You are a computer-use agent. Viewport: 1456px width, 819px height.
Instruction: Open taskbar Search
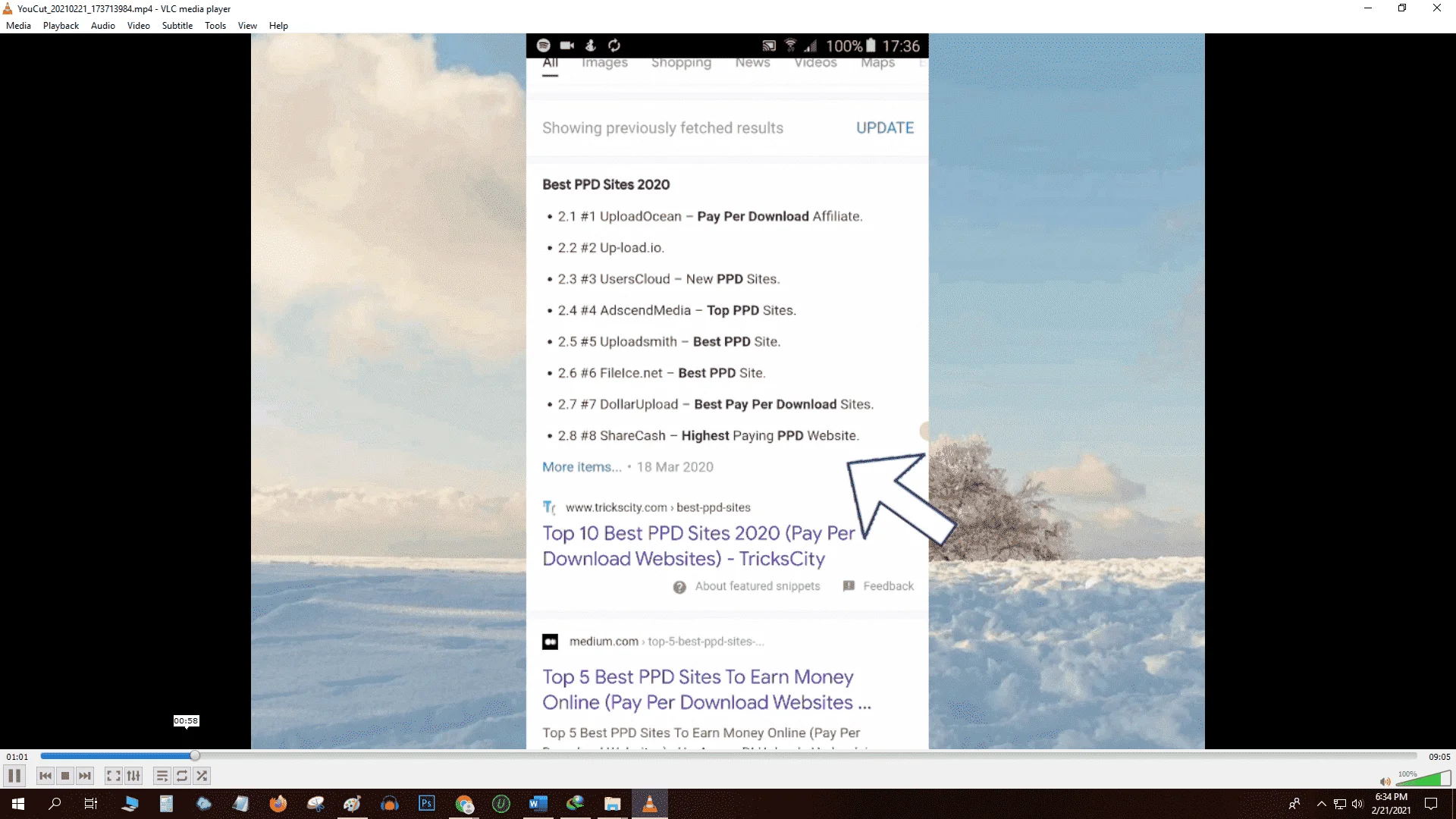point(55,804)
